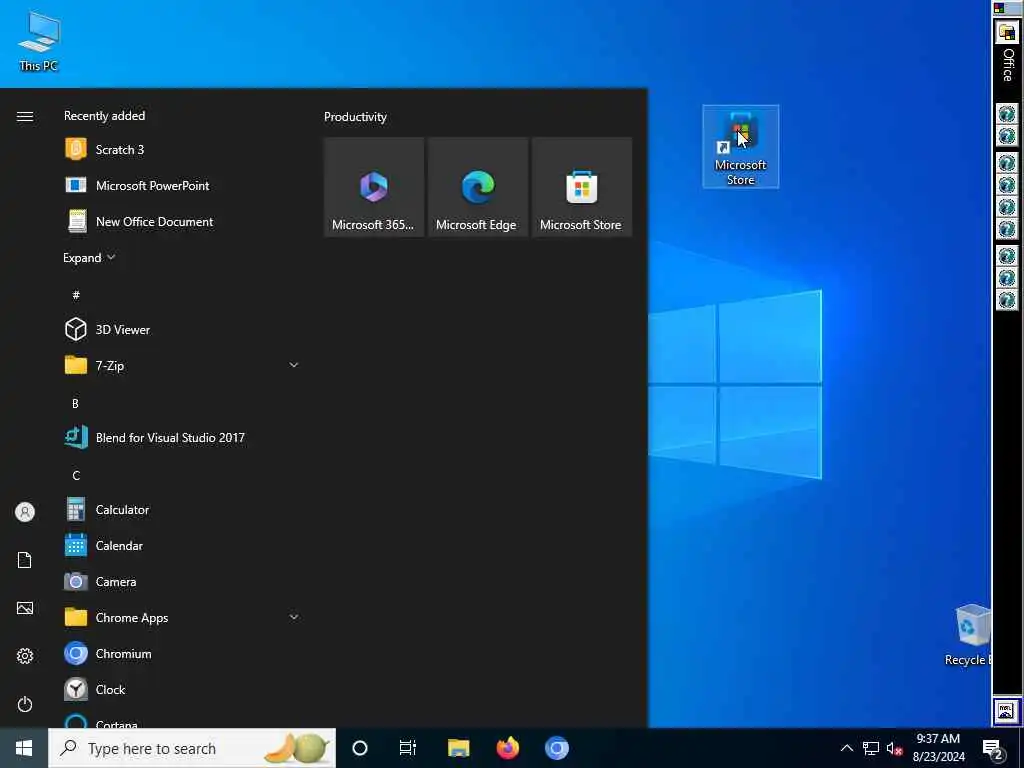Image resolution: width=1024 pixels, height=768 pixels.
Task: Open Task View on the taskbar
Action: 408,748
